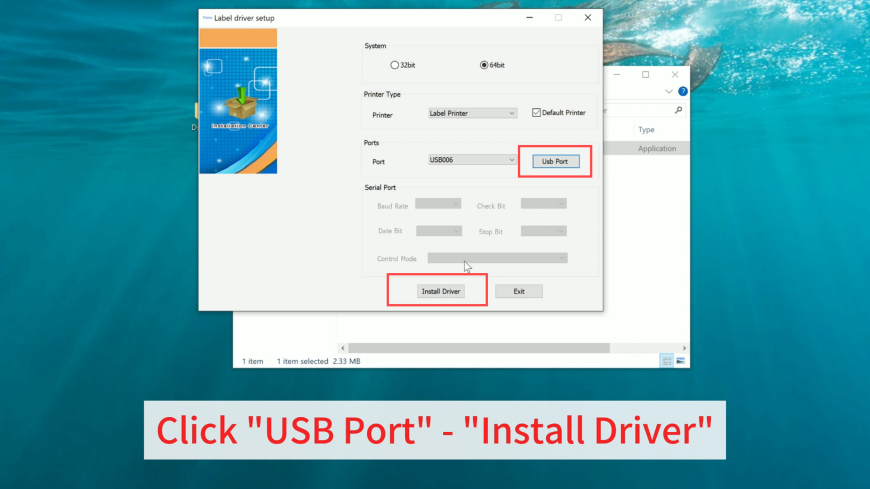Select the 32bit system radio button

point(394,65)
